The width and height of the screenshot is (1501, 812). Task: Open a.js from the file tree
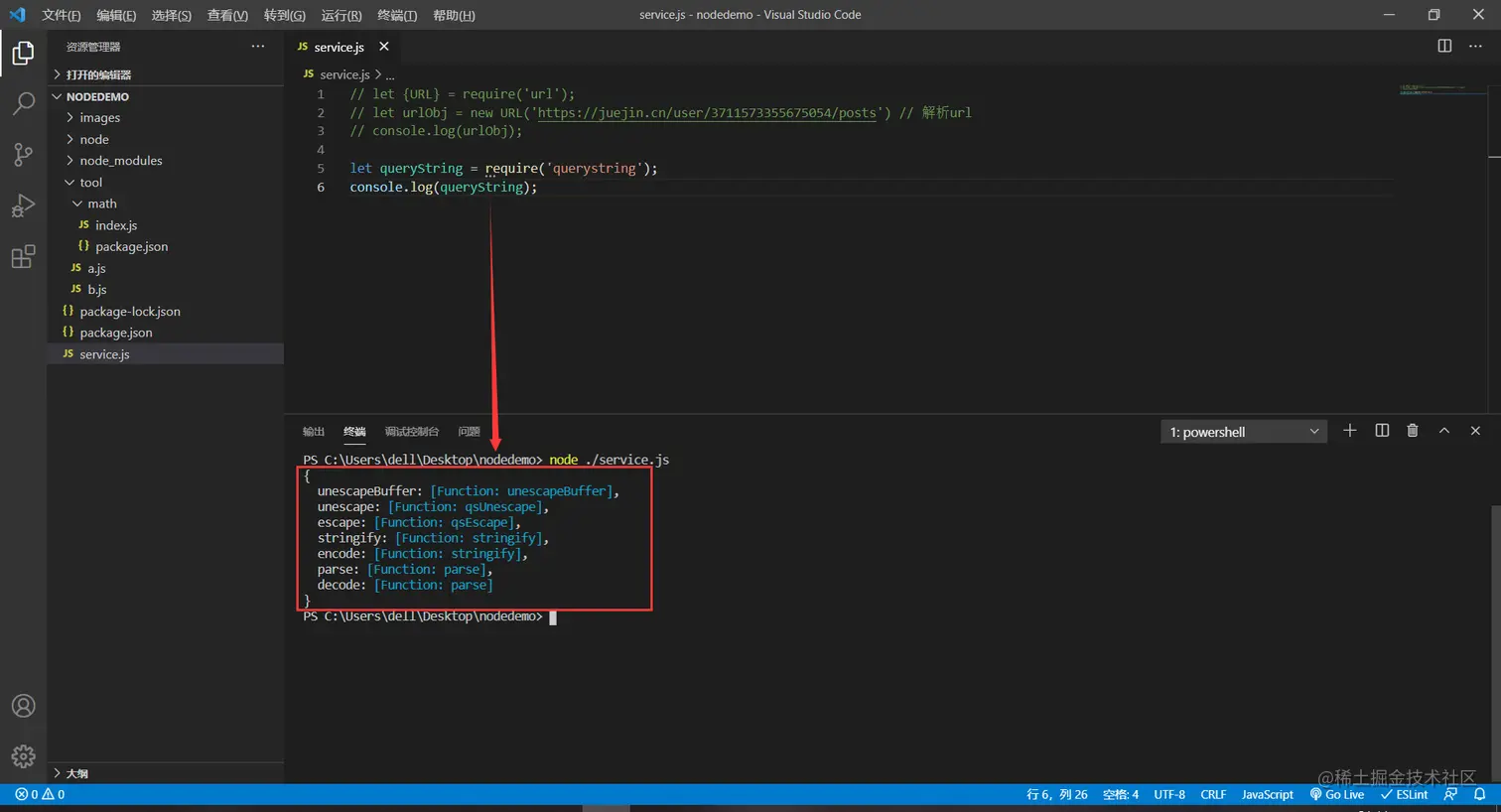pos(165,268)
